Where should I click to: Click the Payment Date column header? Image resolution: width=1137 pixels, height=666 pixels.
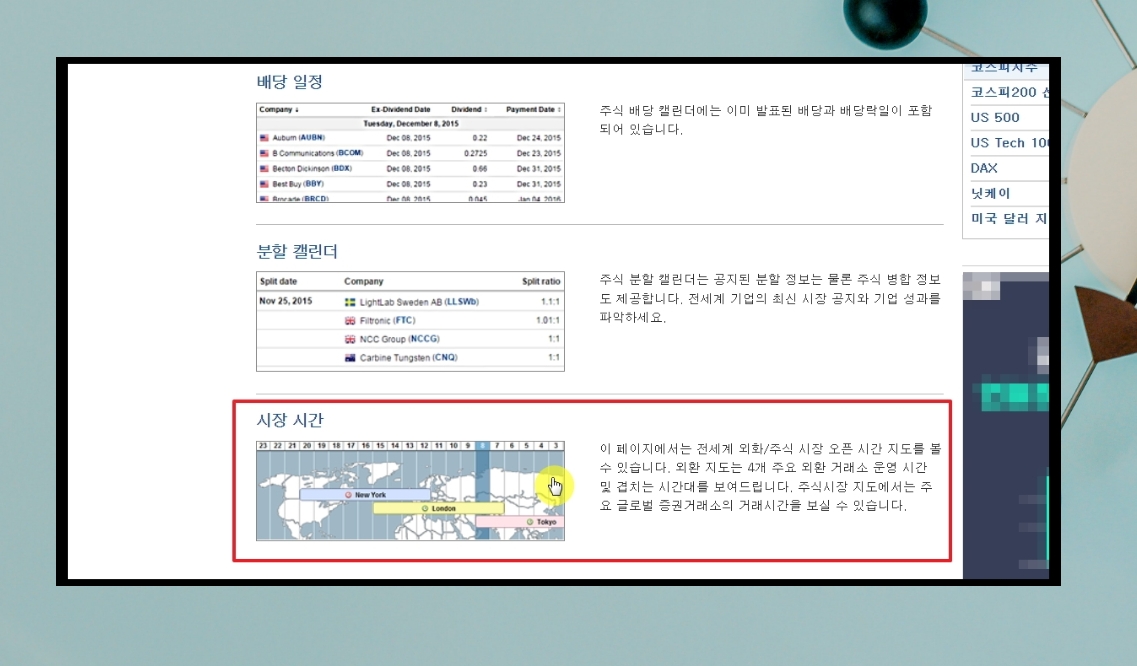tap(533, 110)
